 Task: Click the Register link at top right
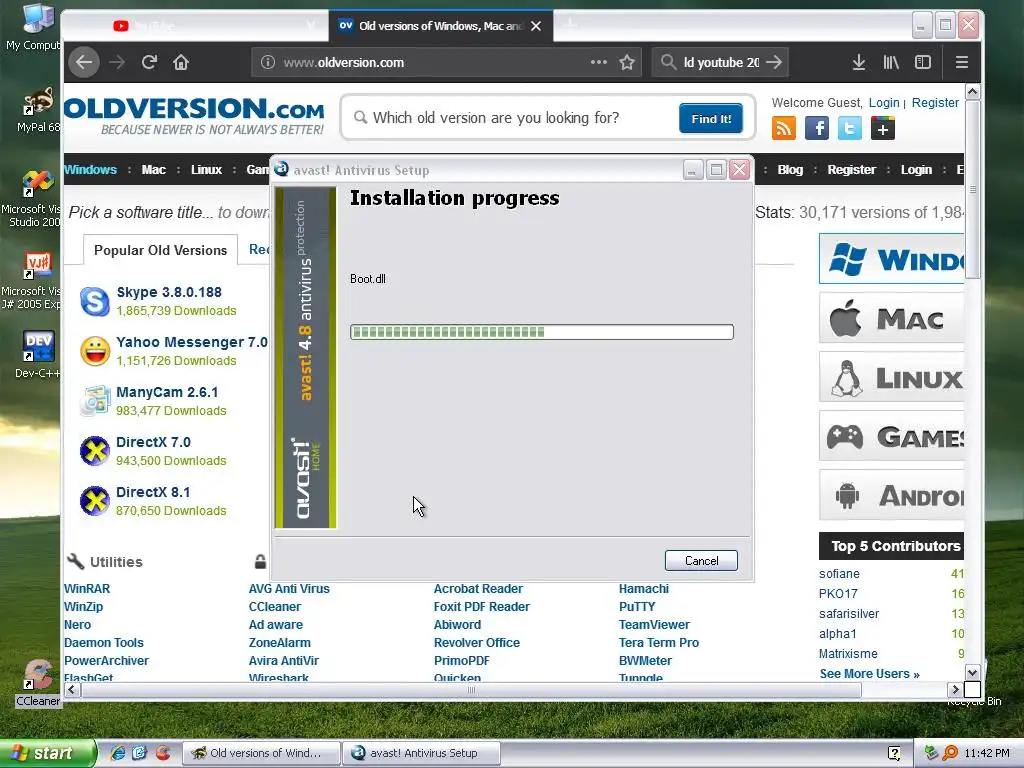tap(935, 103)
